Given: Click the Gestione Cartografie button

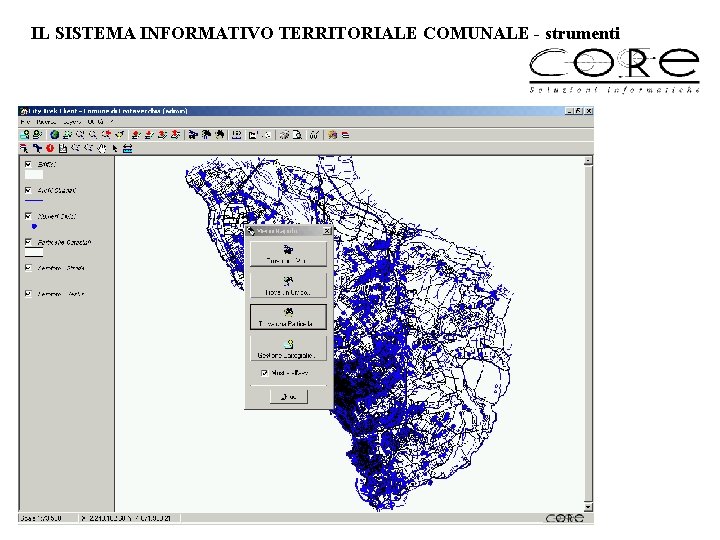Looking at the screenshot, I should click(x=288, y=348).
